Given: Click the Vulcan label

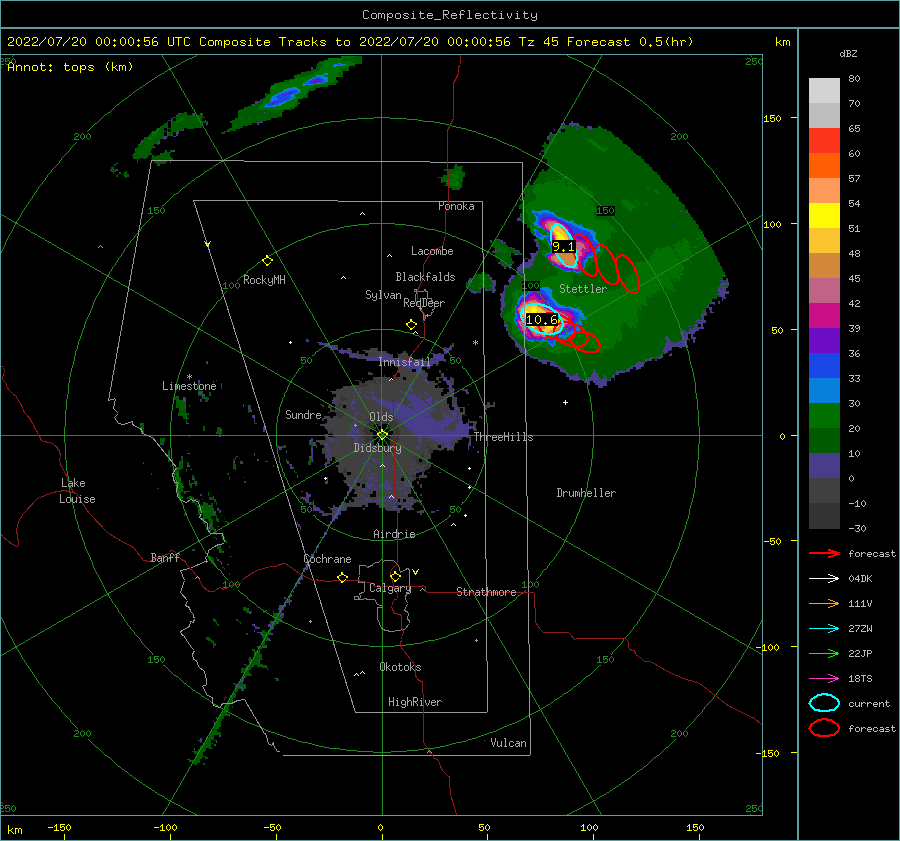Looking at the screenshot, I should click(509, 743).
